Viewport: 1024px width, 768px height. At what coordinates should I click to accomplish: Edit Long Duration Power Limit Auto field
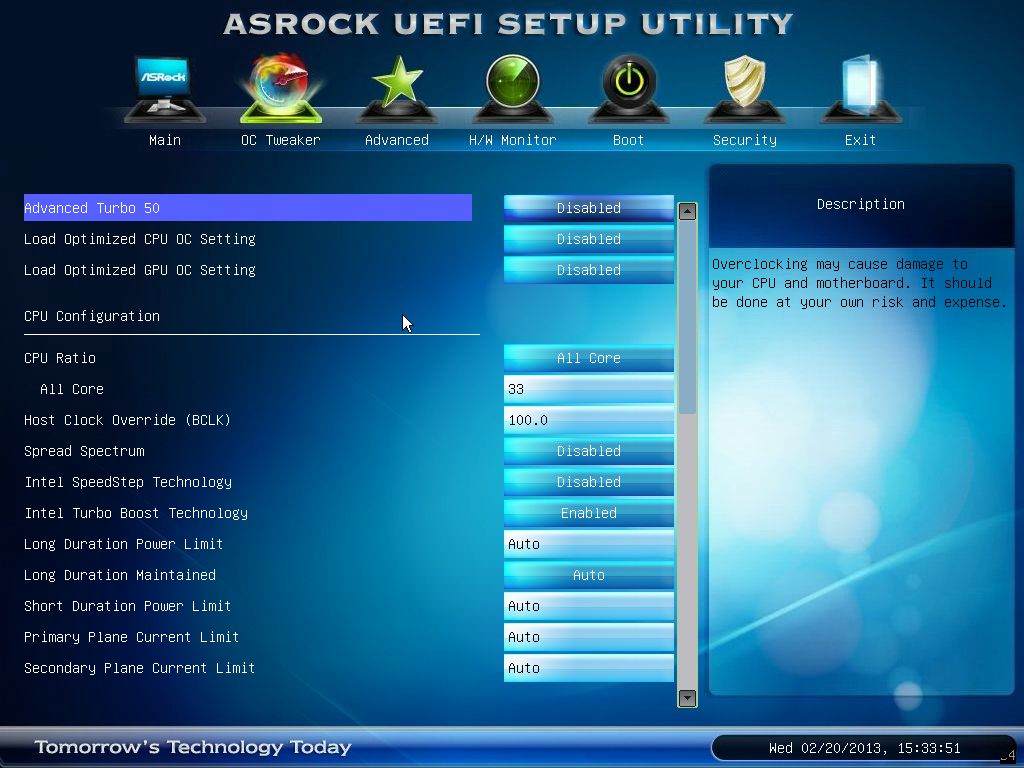[588, 544]
